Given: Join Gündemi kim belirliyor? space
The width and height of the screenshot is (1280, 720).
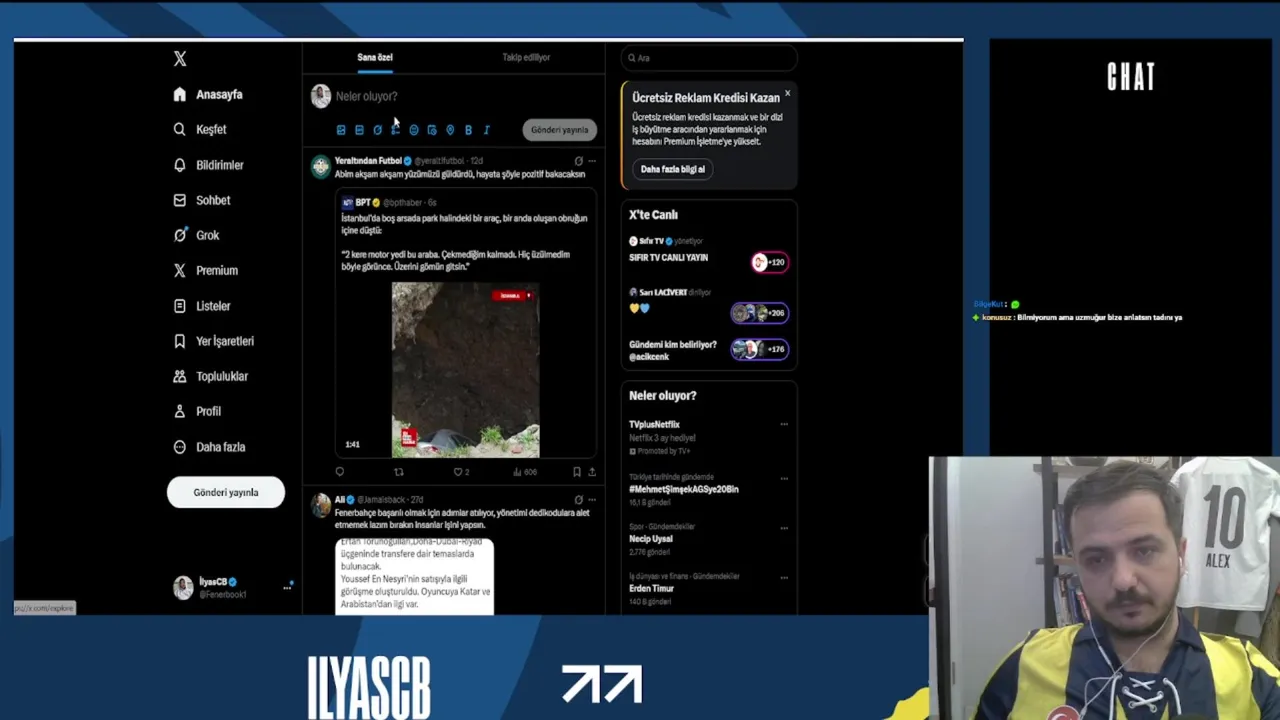Looking at the screenshot, I should tap(673, 350).
